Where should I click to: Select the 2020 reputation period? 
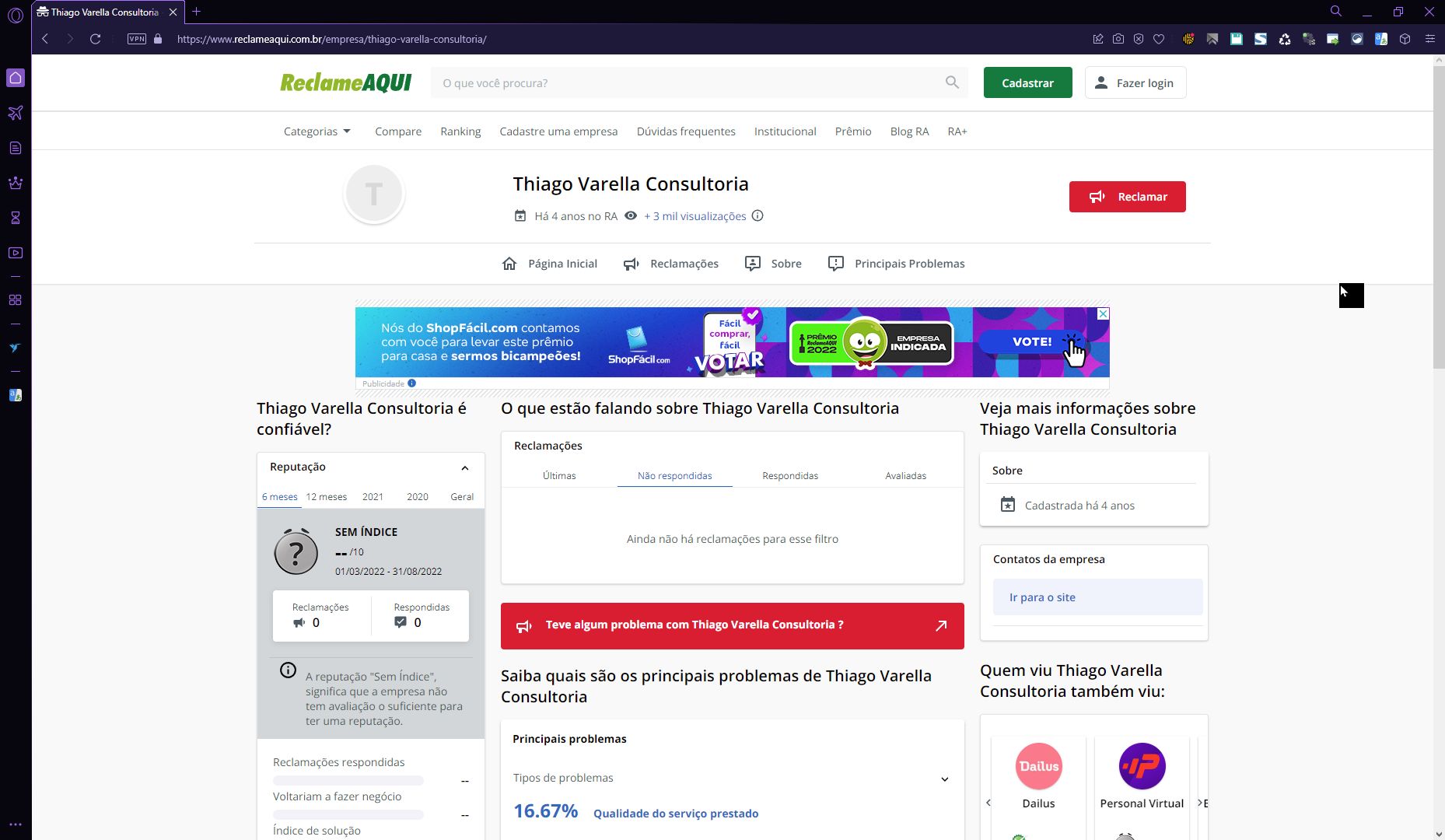pyautogui.click(x=418, y=496)
